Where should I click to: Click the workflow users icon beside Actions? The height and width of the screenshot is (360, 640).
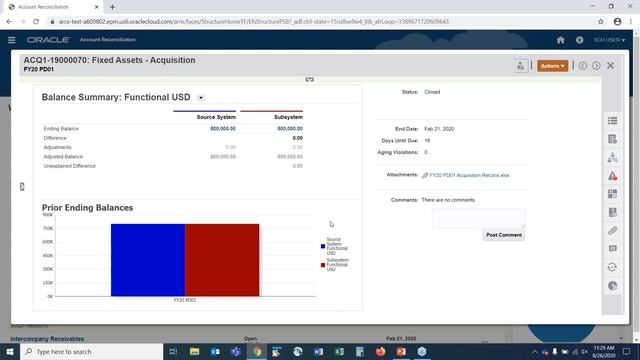520,66
